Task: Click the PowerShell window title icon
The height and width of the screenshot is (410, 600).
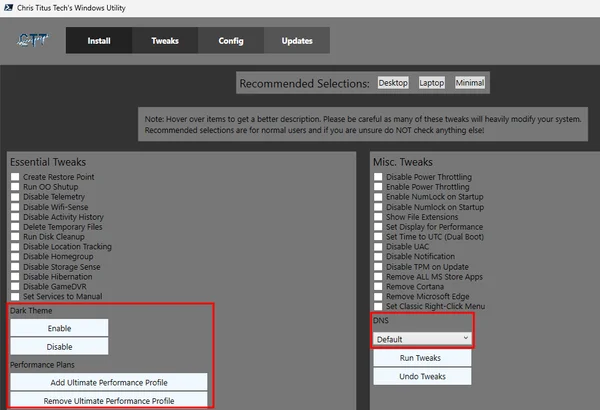Action: click(x=8, y=8)
